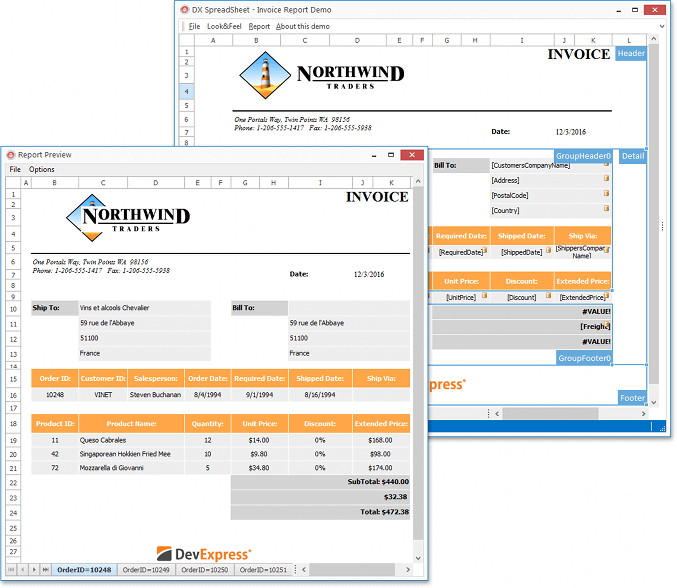Click the Total $472.38 cell
The image size is (677, 588).
click(320, 512)
